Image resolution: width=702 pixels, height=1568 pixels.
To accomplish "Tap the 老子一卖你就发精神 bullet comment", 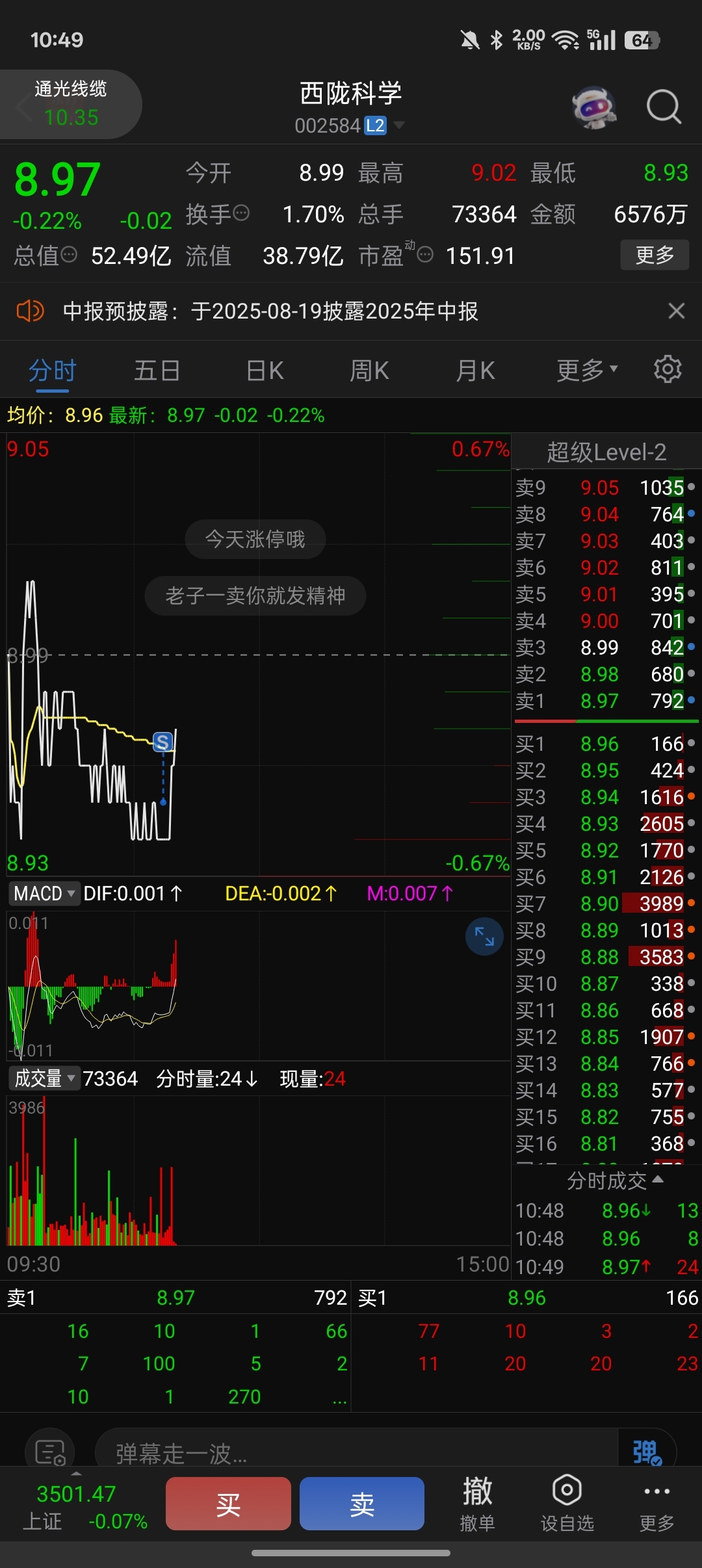I will pos(255,595).
